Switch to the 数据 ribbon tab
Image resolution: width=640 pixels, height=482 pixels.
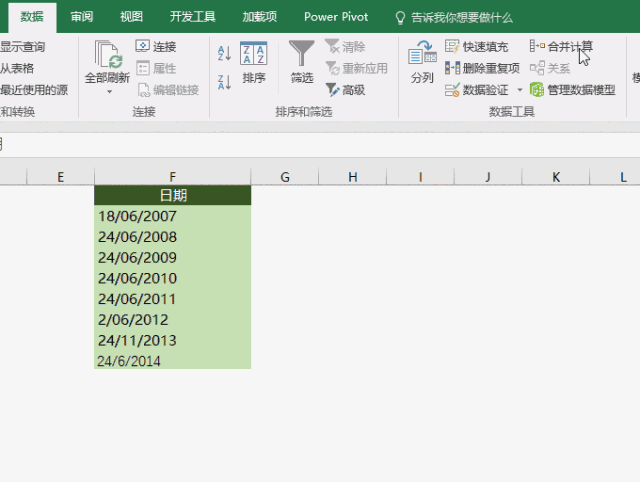32,17
